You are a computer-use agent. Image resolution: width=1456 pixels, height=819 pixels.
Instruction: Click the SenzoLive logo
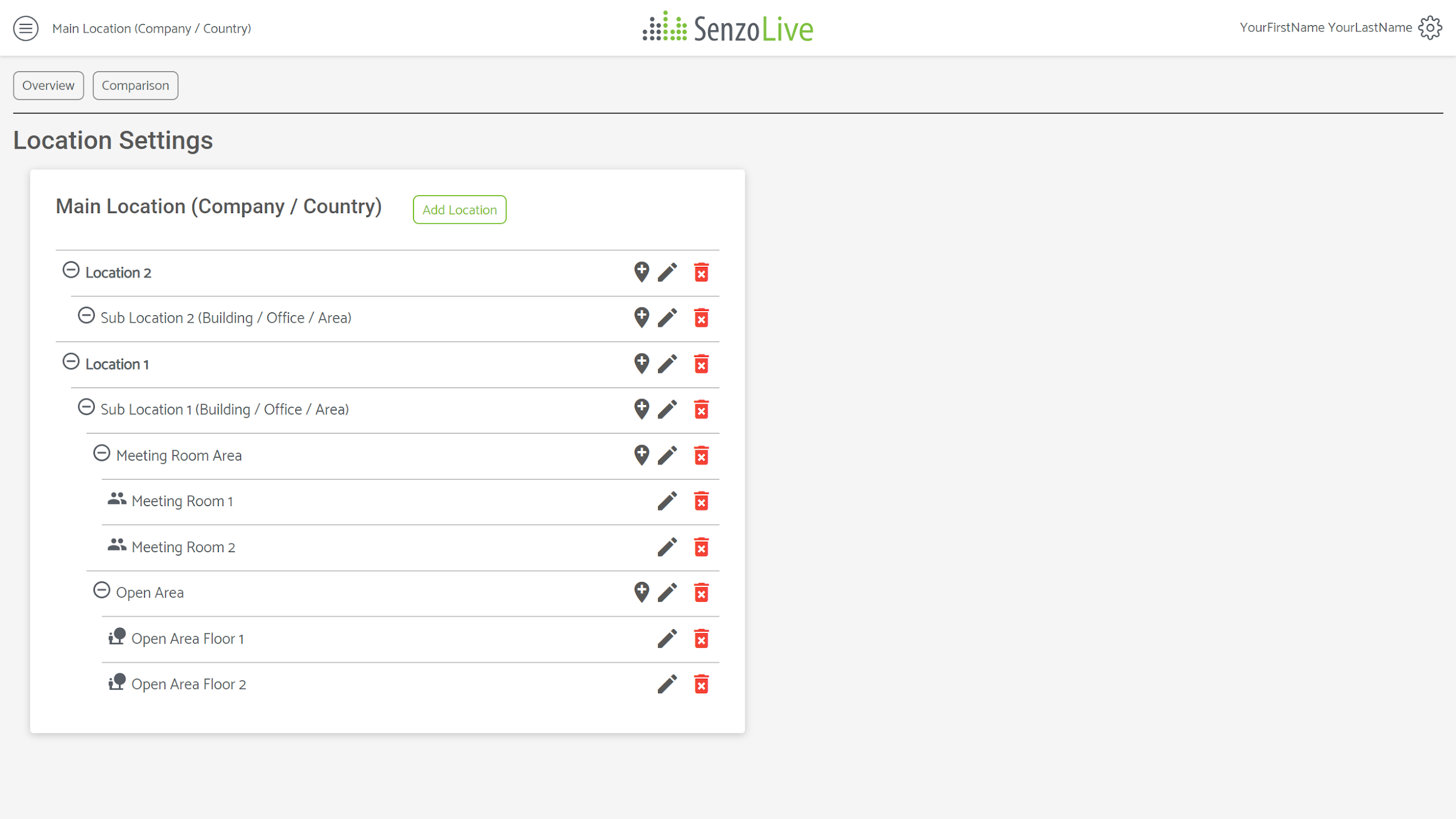tap(727, 27)
